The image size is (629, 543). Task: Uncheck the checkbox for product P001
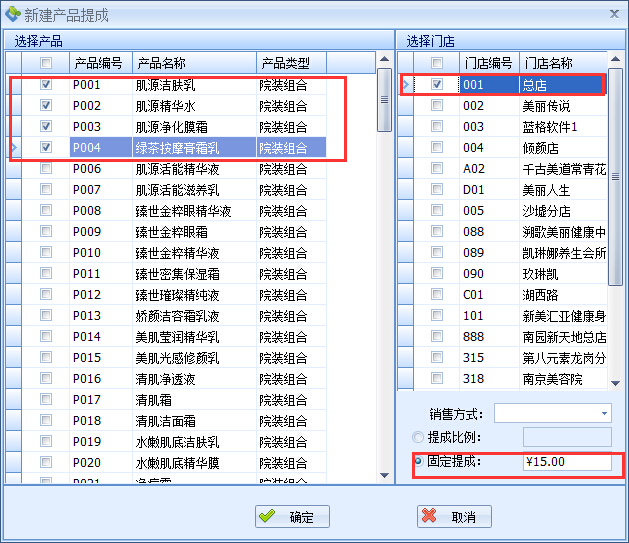tap(46, 85)
